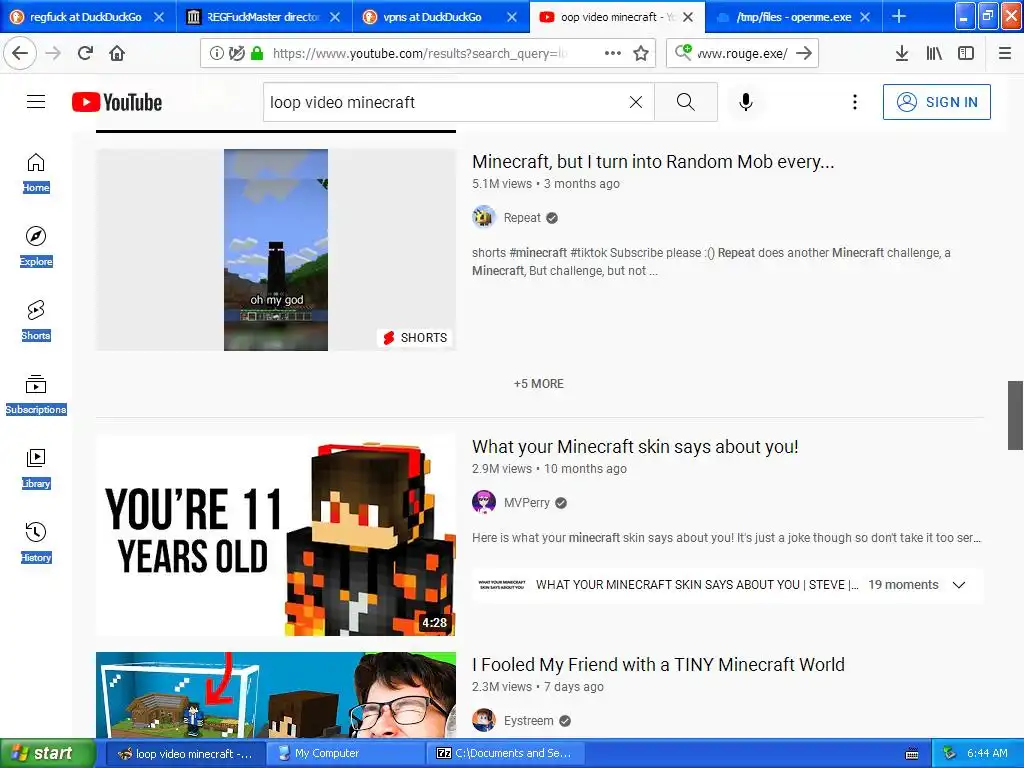The height and width of the screenshot is (768, 1024).
Task: Go to YouTube home via logo
Action: point(117,102)
